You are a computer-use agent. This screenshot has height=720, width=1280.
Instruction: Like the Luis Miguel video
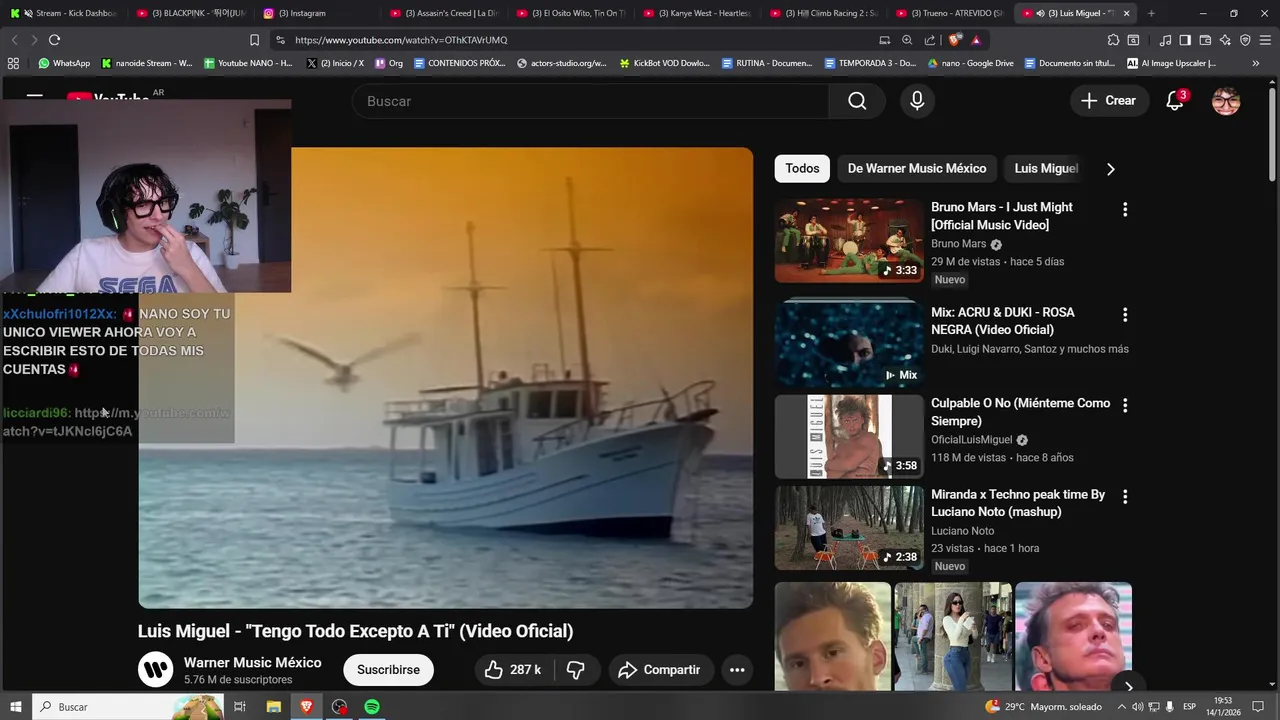513,670
